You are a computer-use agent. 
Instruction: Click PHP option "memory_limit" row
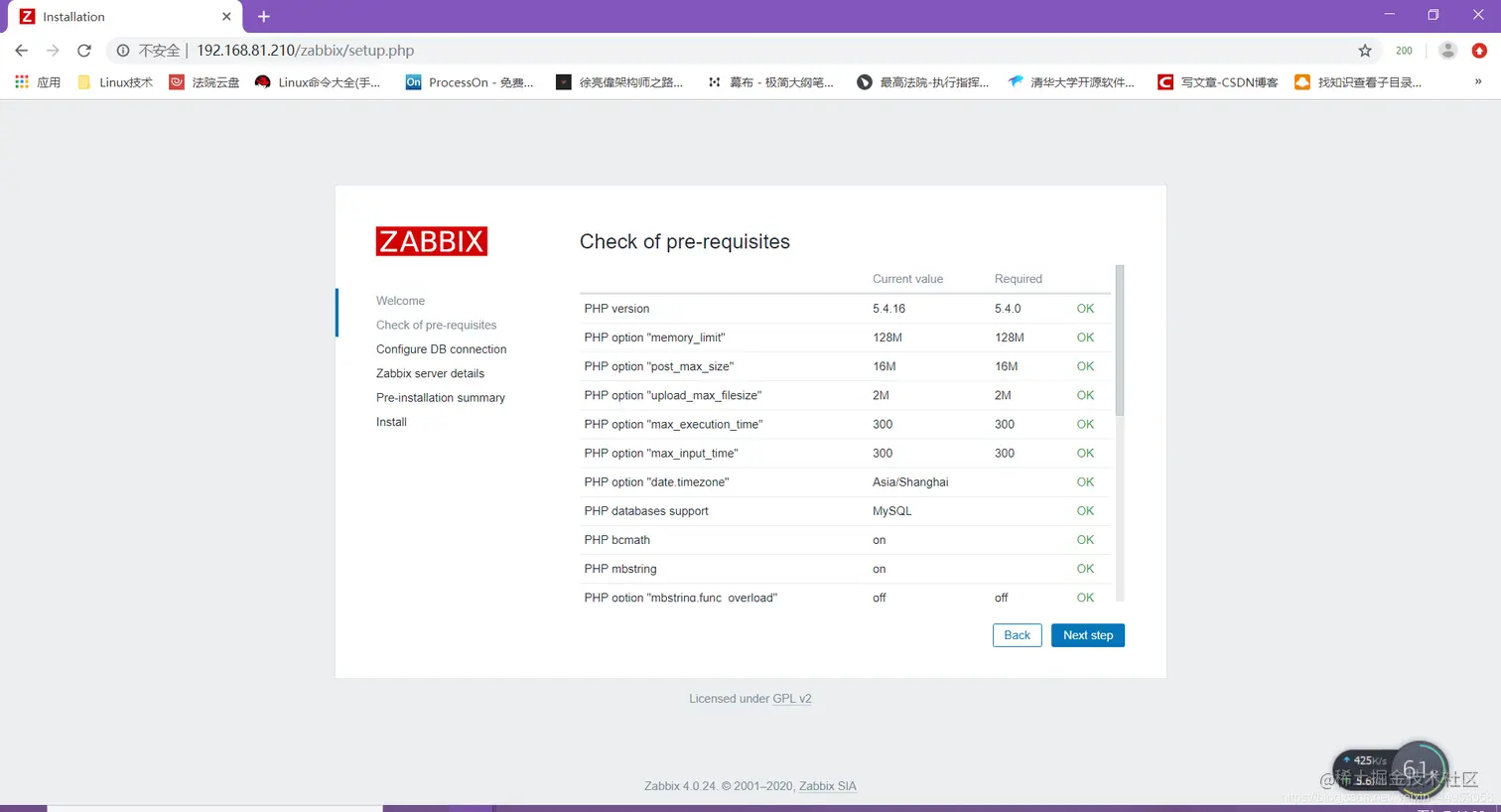pos(846,338)
